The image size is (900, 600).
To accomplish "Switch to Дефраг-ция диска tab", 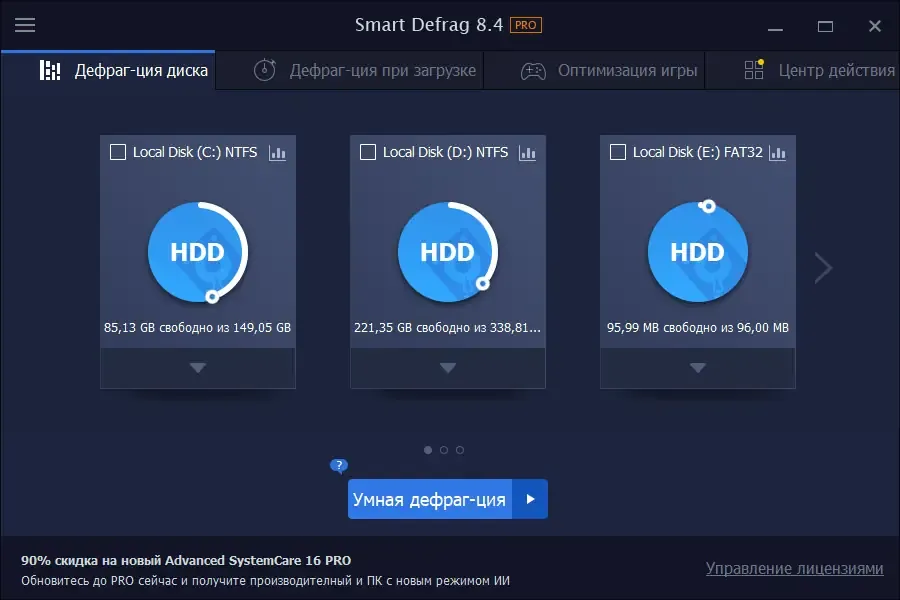I will click(108, 71).
